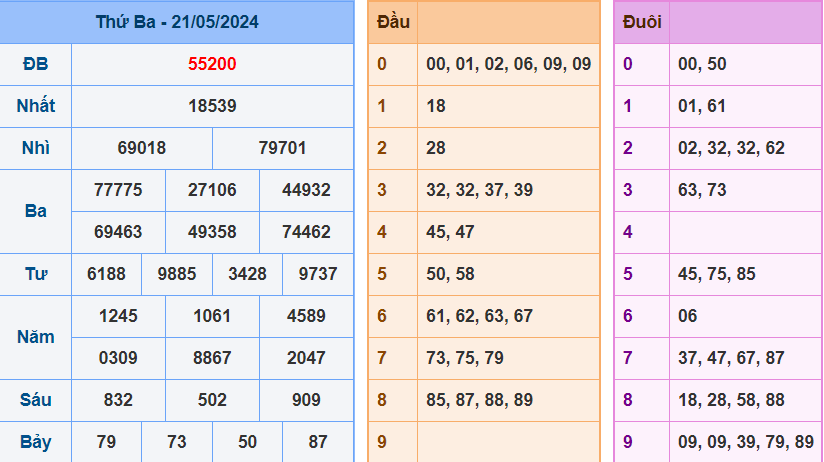Select the Sáu prize label
The image size is (824, 462).
click(x=36, y=400)
